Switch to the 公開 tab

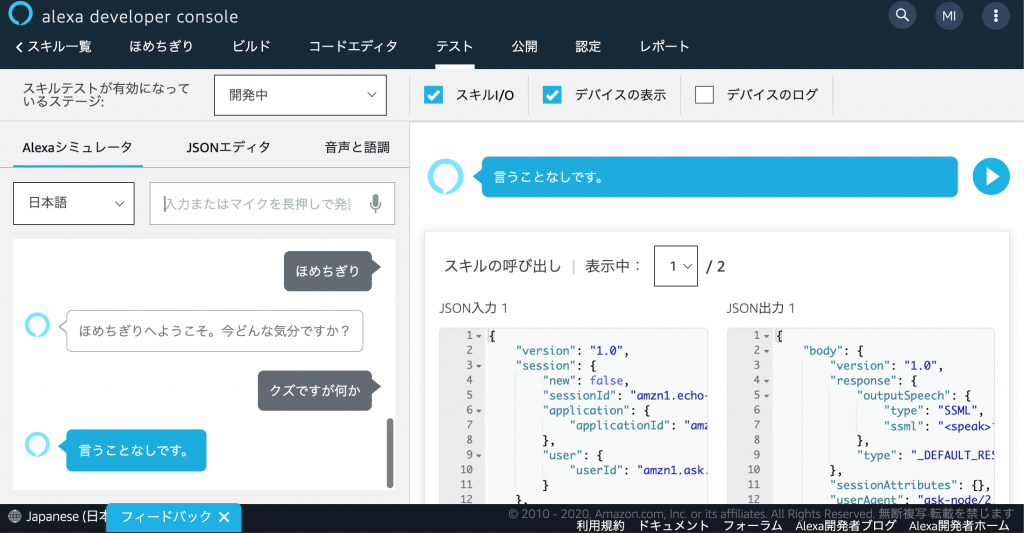click(524, 46)
